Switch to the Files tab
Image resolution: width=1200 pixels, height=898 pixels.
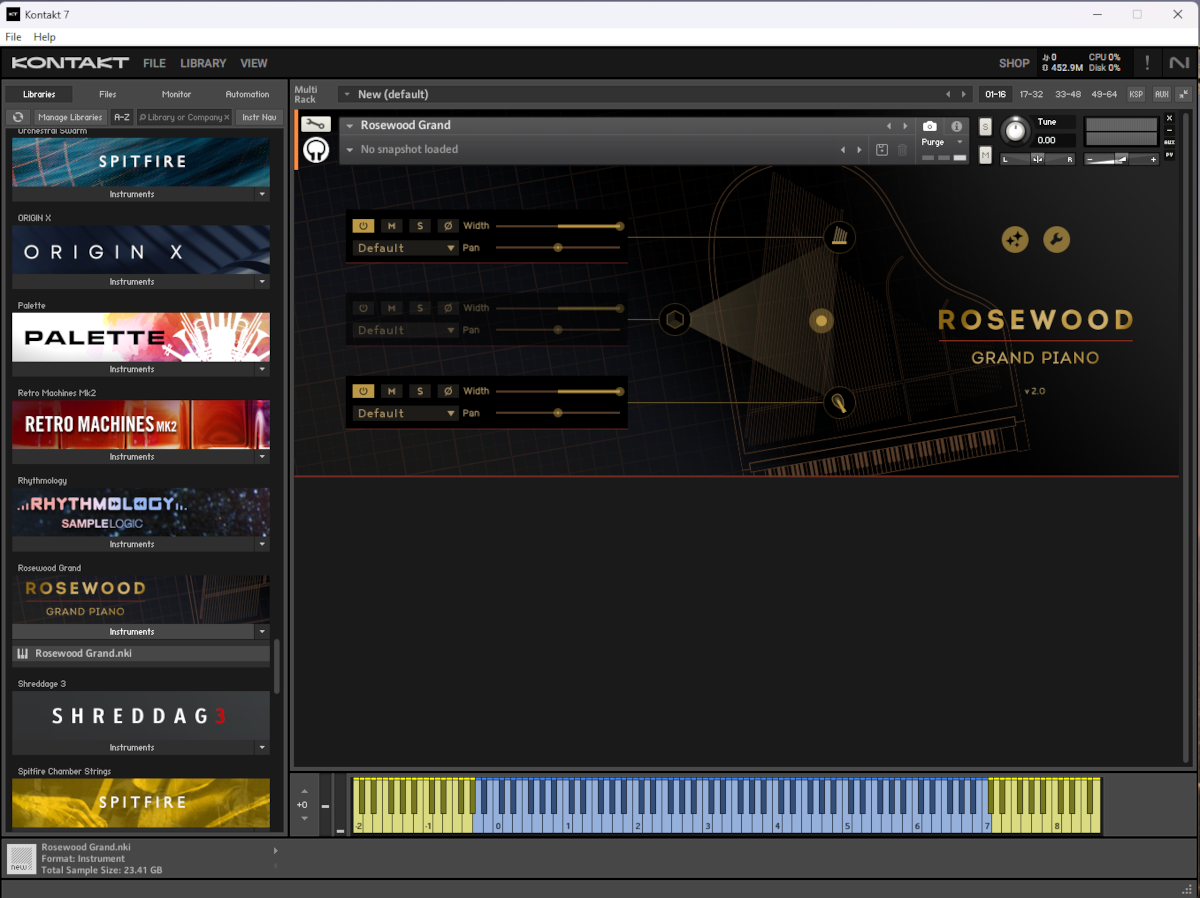pyautogui.click(x=107, y=94)
